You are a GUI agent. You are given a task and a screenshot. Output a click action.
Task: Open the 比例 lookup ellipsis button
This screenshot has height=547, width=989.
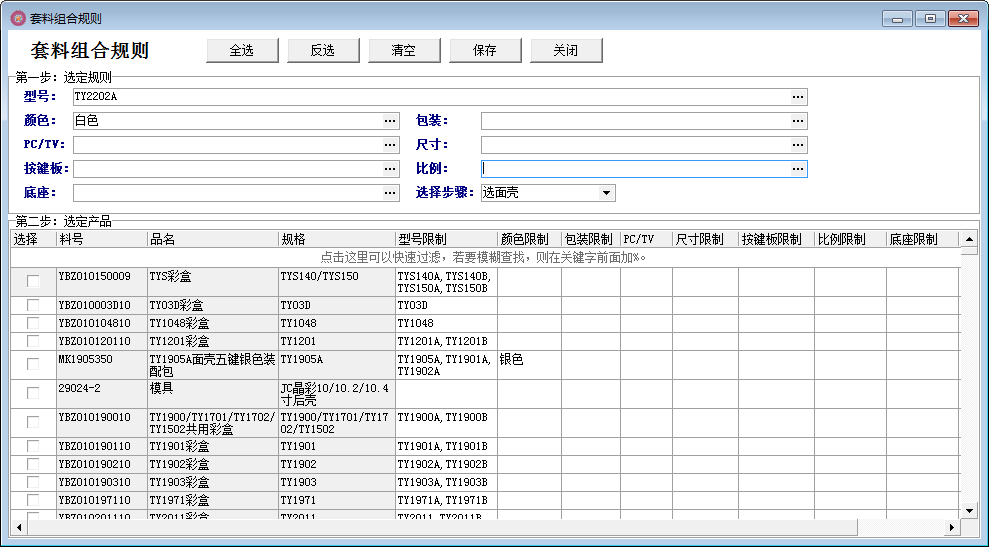[798, 168]
